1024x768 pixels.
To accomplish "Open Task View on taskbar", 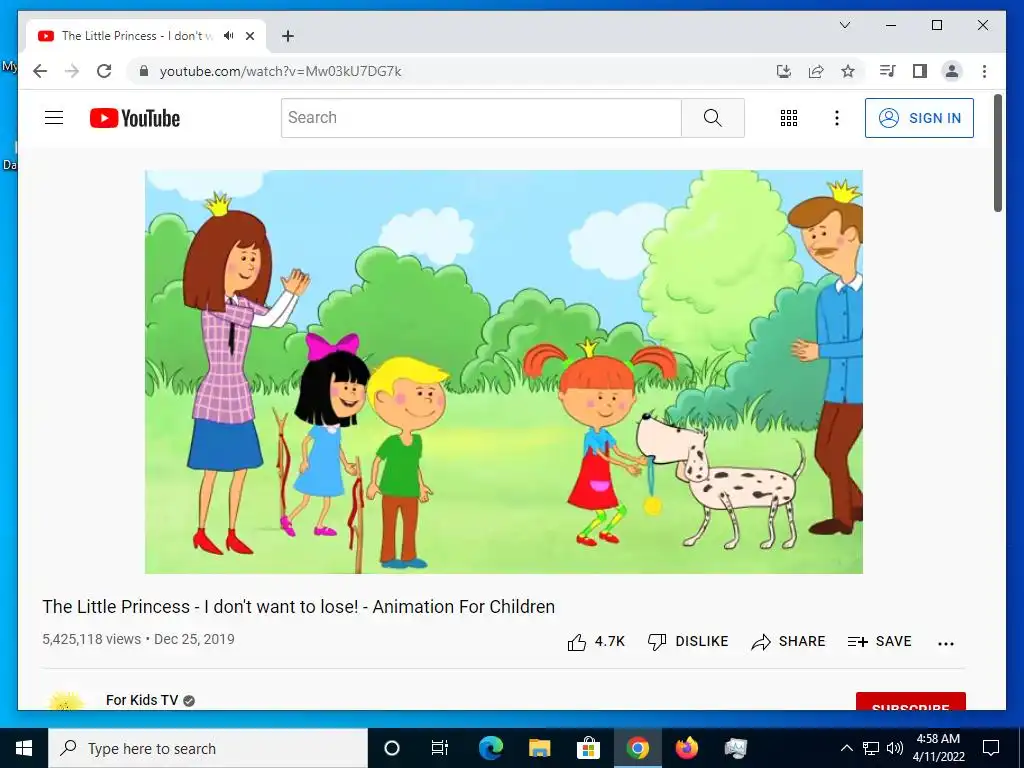I will 440,748.
